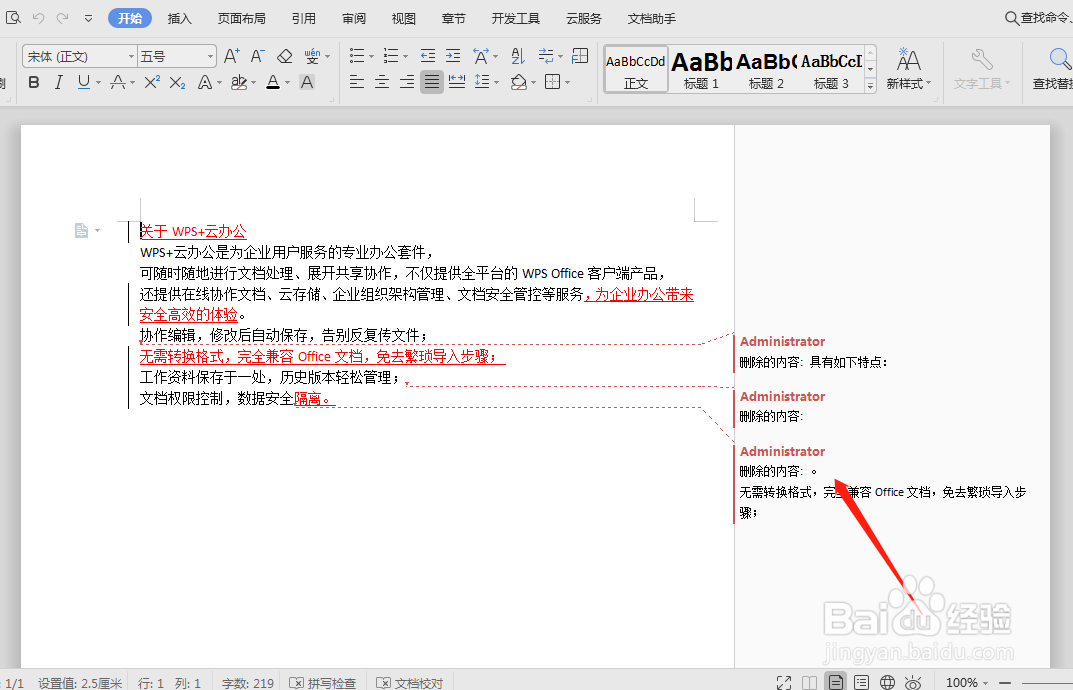Open the quick access customize dropdown arrow
Screen dimensions: 1073x690
pyautogui.click(x=88, y=18)
